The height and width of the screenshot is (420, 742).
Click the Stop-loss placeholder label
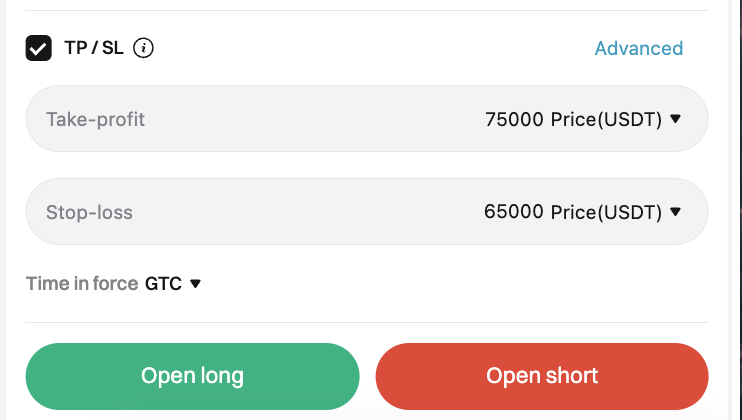[x=89, y=212]
